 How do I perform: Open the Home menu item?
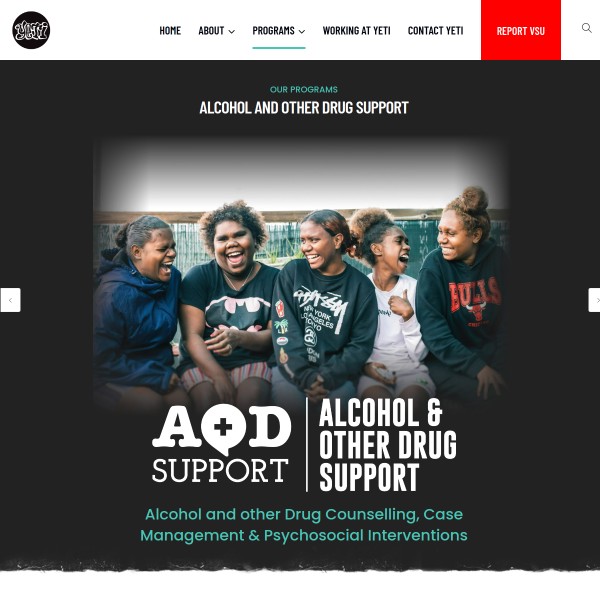[x=170, y=31]
